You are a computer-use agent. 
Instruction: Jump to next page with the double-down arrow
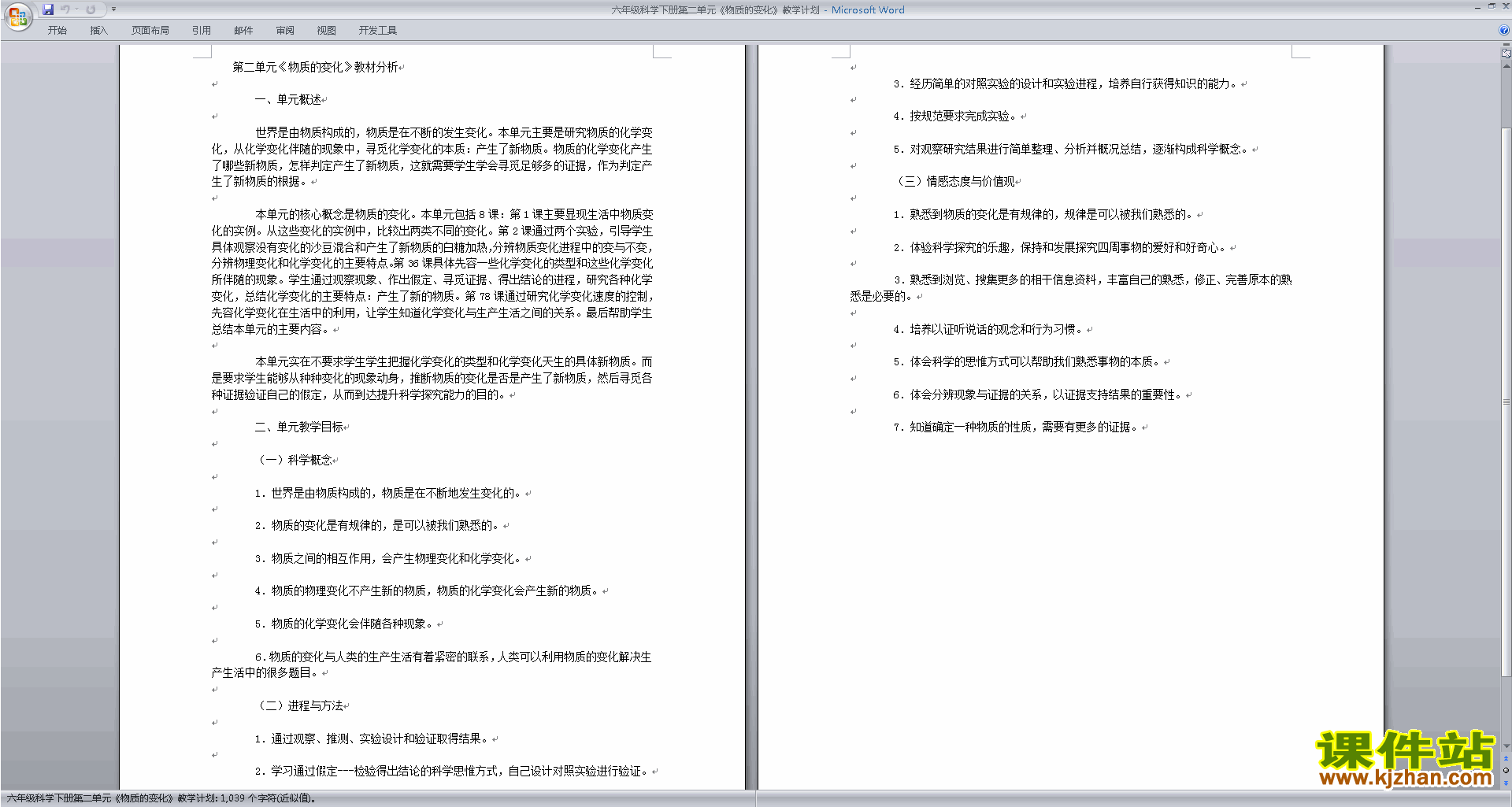[x=1506, y=783]
